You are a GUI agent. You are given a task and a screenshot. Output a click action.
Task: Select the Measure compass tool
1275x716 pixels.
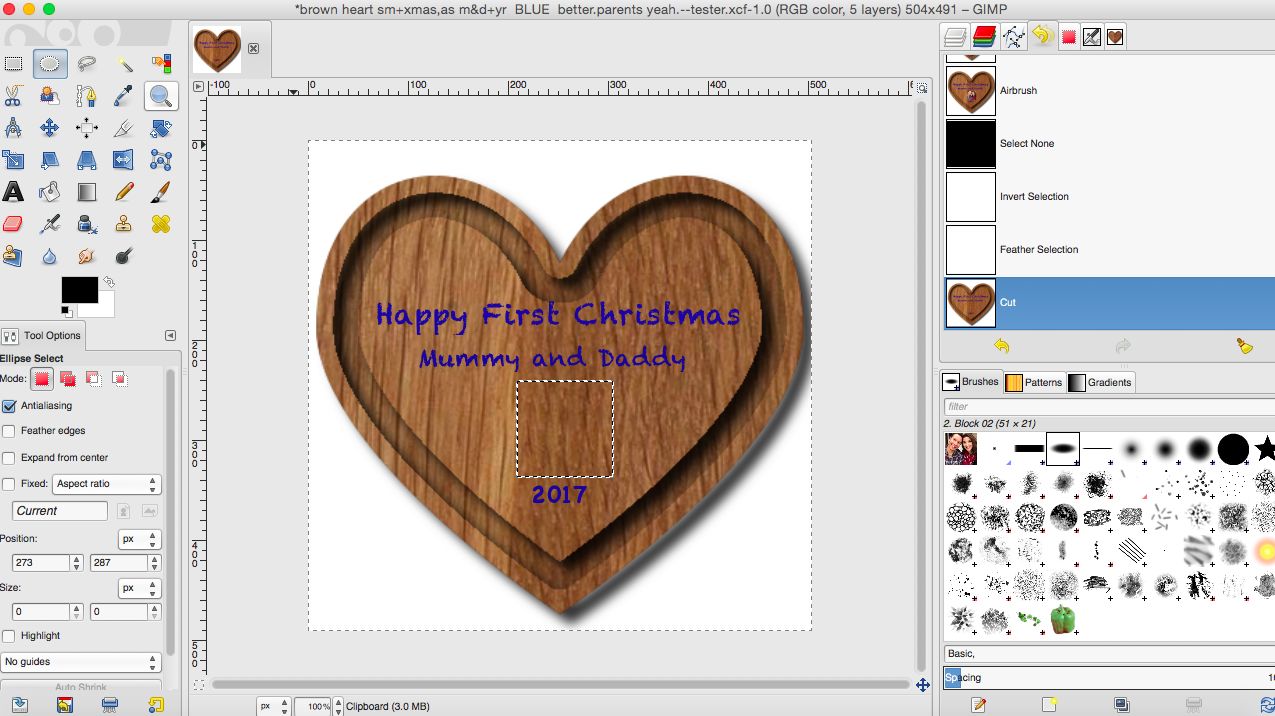tap(13, 128)
